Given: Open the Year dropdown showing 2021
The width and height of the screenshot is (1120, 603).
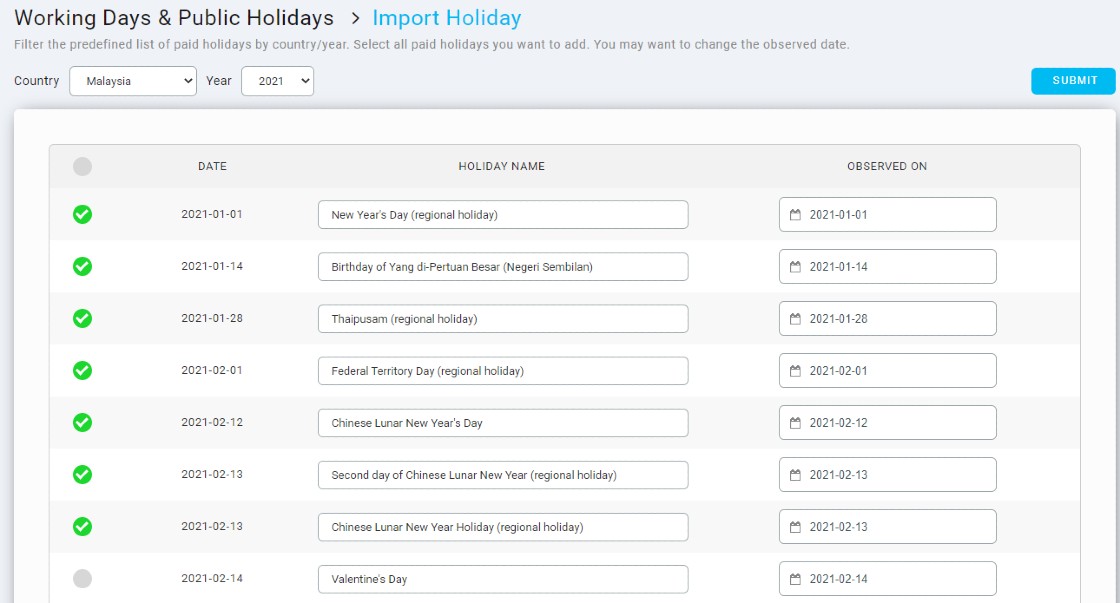Looking at the screenshot, I should (277, 81).
